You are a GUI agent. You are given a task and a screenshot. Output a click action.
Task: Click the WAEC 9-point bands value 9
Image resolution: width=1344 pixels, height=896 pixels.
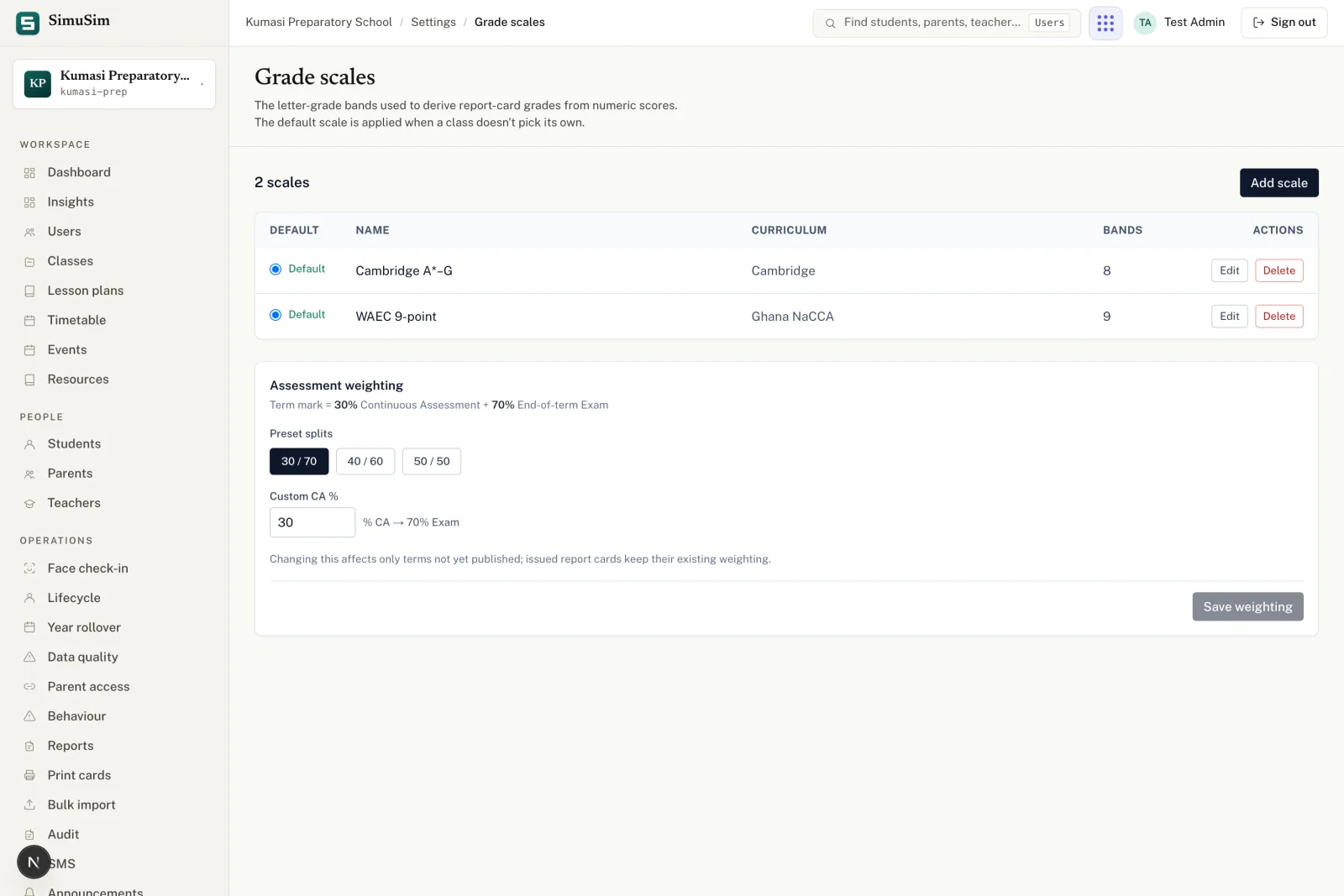(1106, 317)
